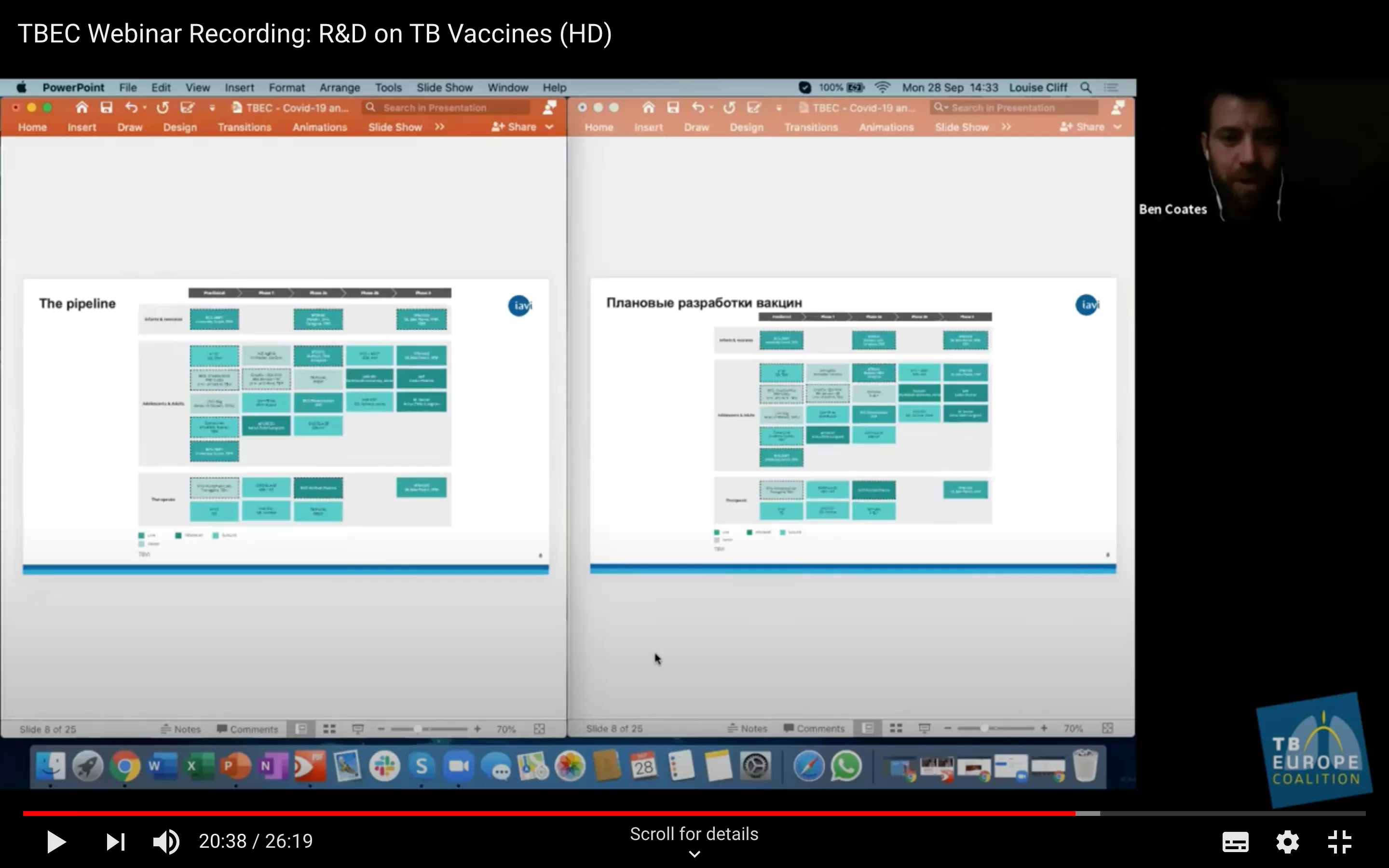Open Comments in right window status bar
The width and height of the screenshot is (1389, 868).
(814, 729)
